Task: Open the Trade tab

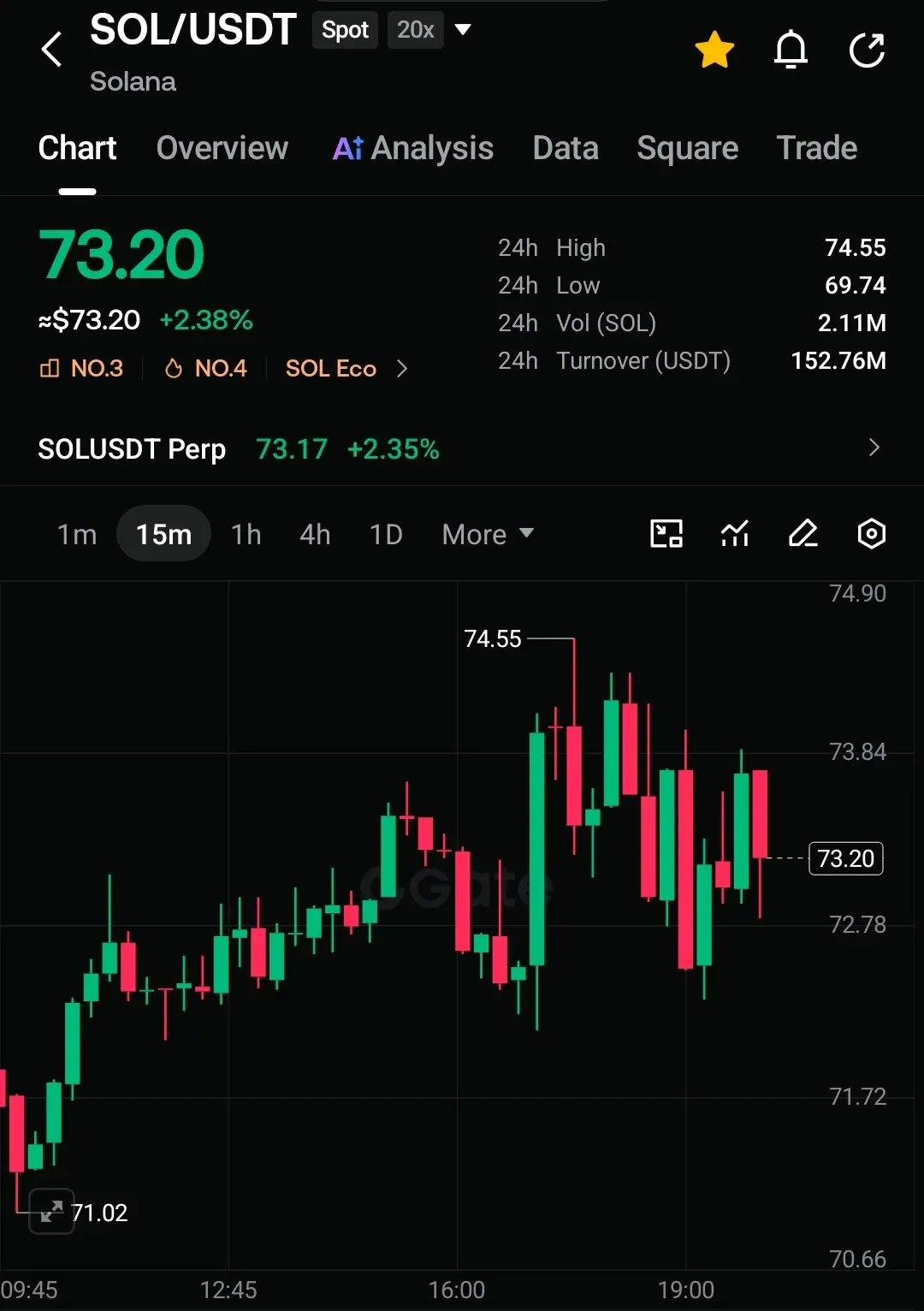Action: 817,148
